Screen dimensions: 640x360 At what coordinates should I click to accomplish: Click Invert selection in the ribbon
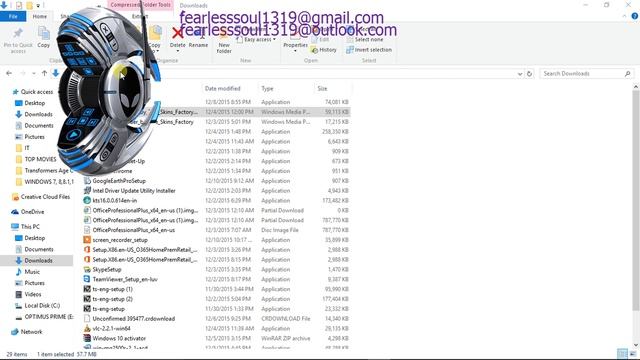pyautogui.click(x=369, y=50)
